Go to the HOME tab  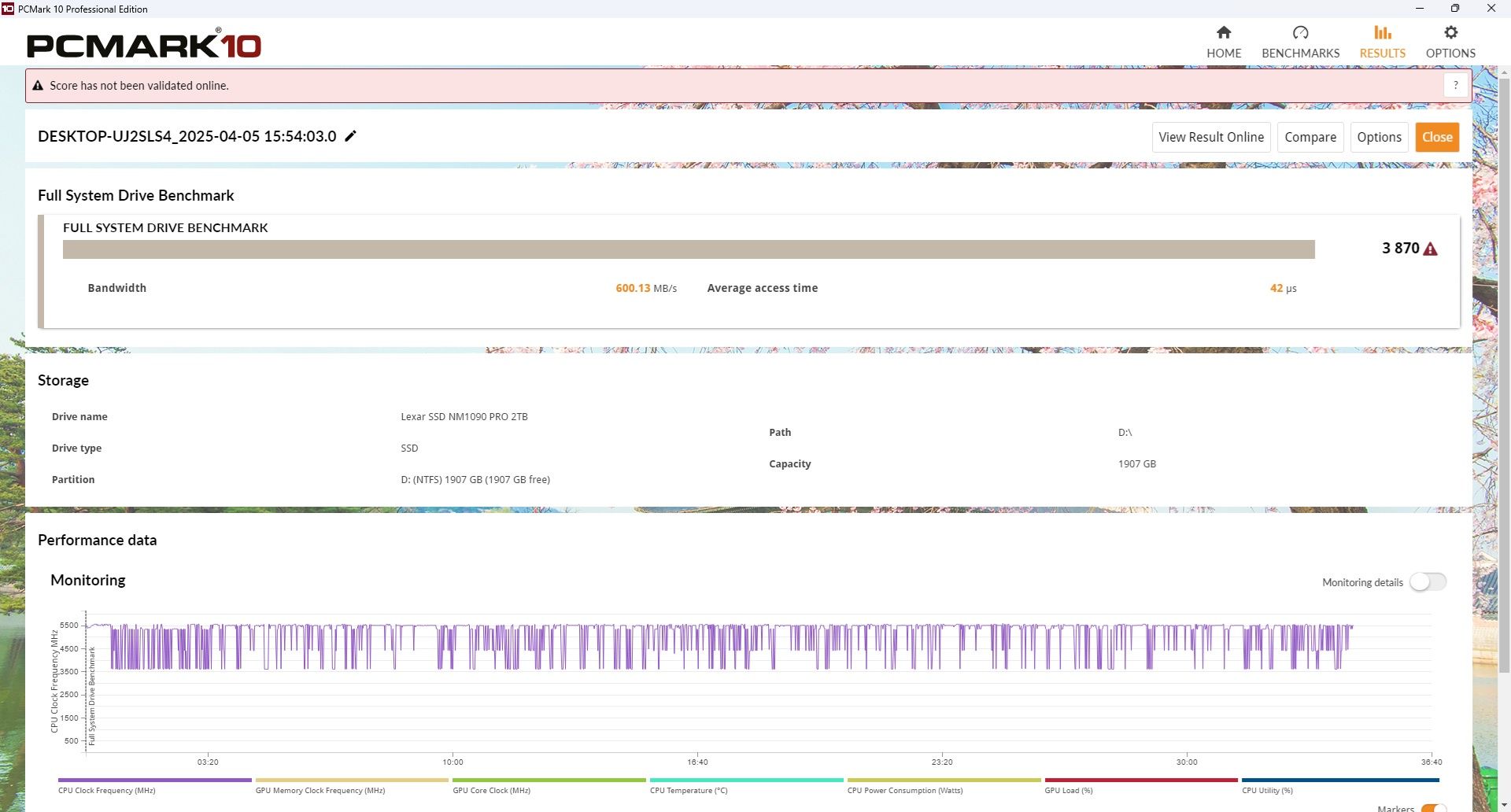[1224, 42]
